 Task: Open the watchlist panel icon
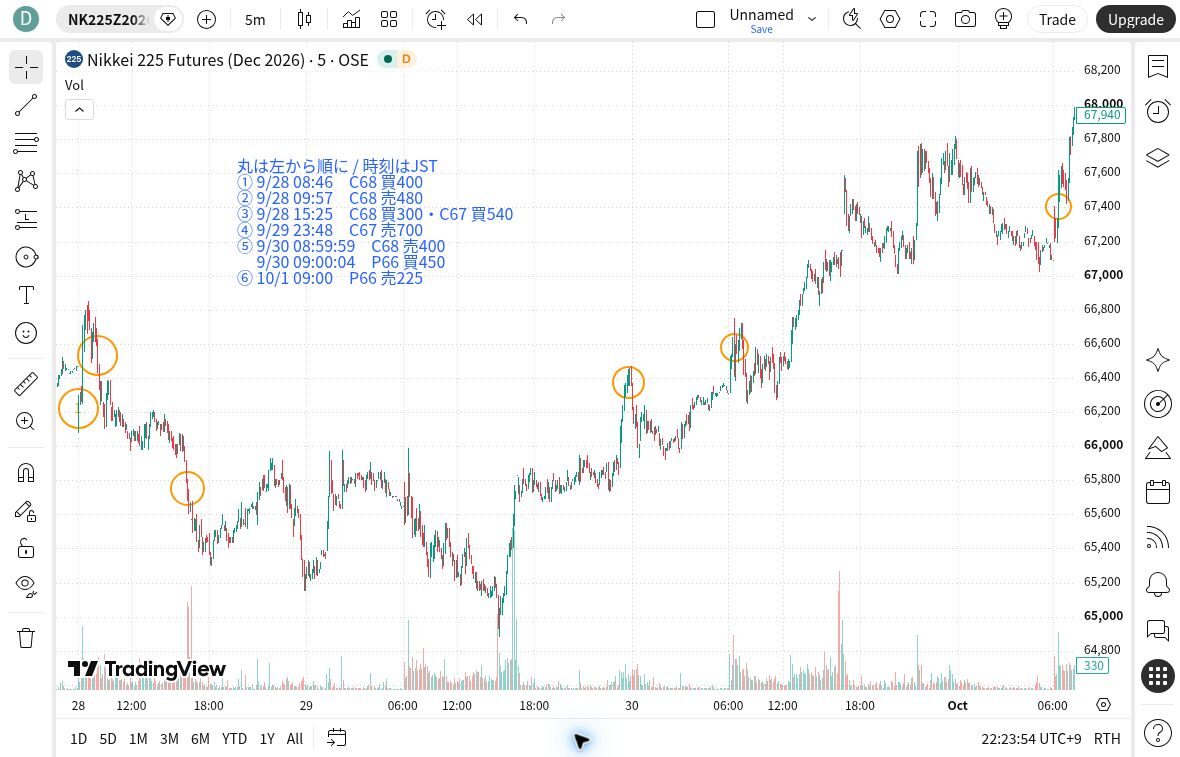[1157, 66]
